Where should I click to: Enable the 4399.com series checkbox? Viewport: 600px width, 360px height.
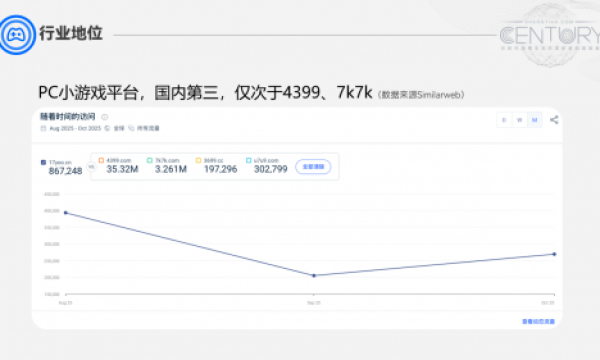tap(101, 160)
